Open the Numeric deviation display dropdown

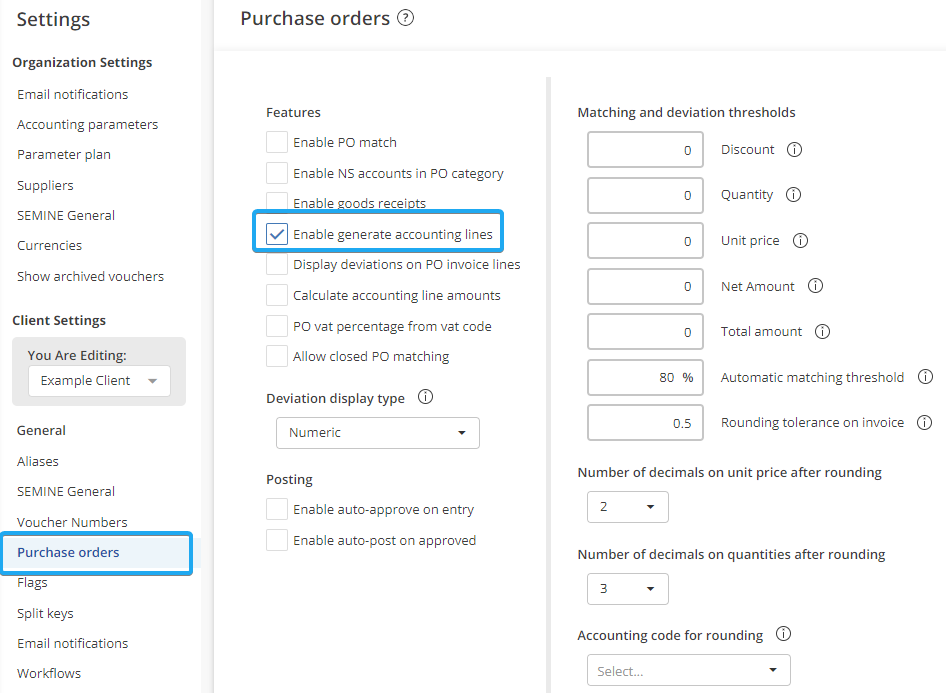[378, 433]
